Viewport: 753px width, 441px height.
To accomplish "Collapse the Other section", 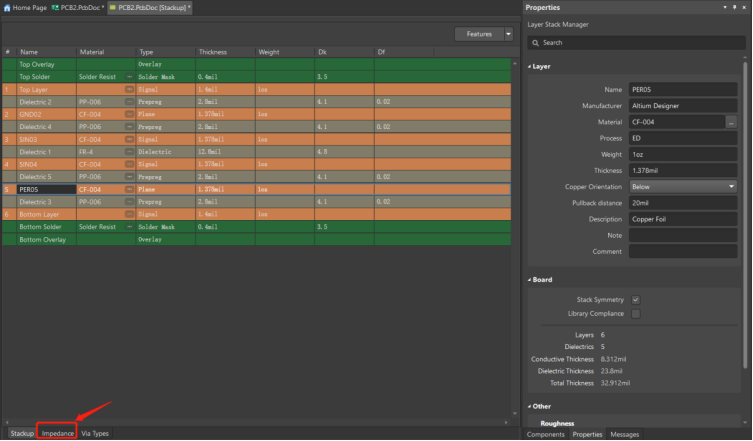I will pyautogui.click(x=530, y=406).
